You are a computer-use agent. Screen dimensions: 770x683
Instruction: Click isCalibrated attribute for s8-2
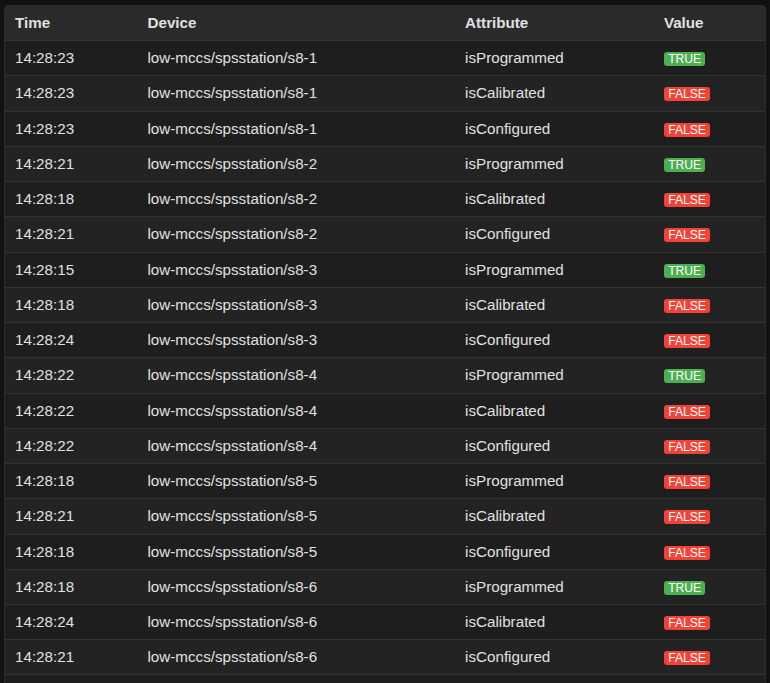pyautogui.click(x=505, y=199)
